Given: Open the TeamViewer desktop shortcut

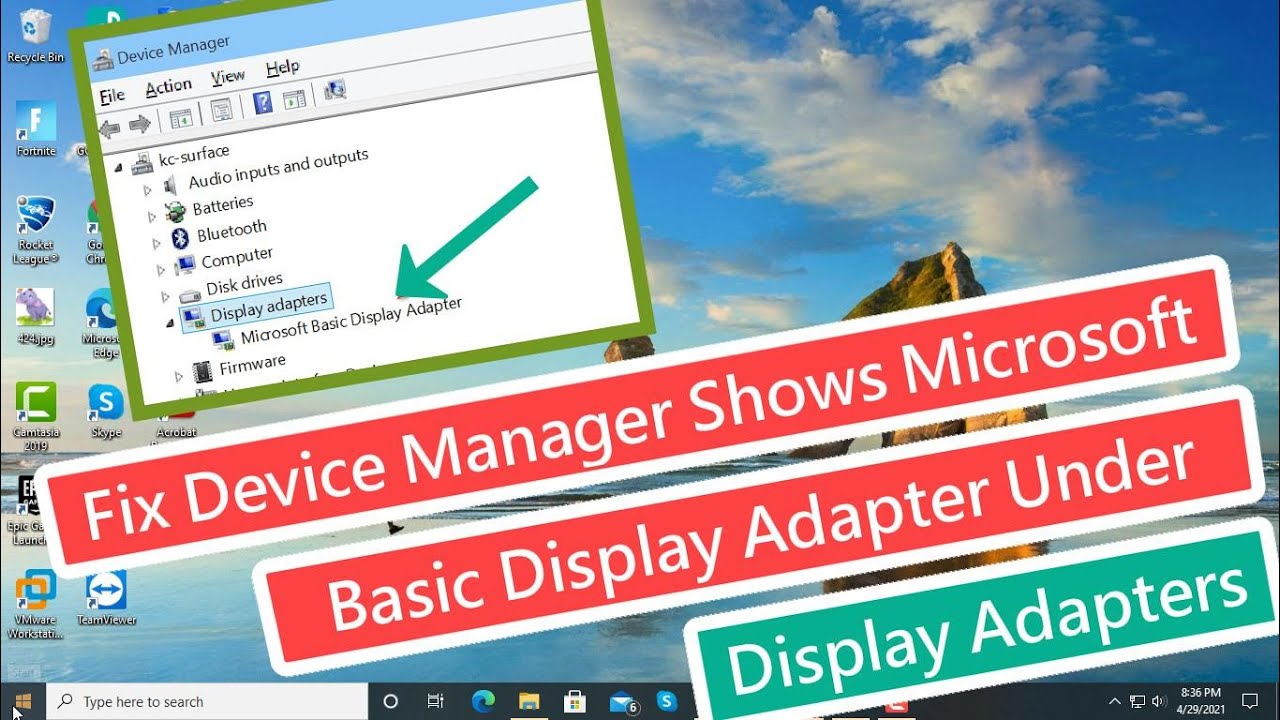Looking at the screenshot, I should coord(106,597).
